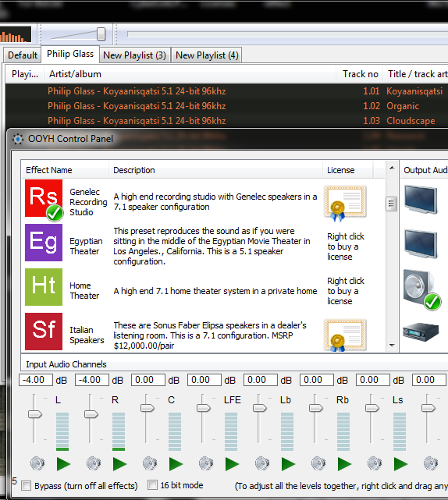Sort by the Playi... column header
The image size is (448, 500).
(x=25, y=74)
